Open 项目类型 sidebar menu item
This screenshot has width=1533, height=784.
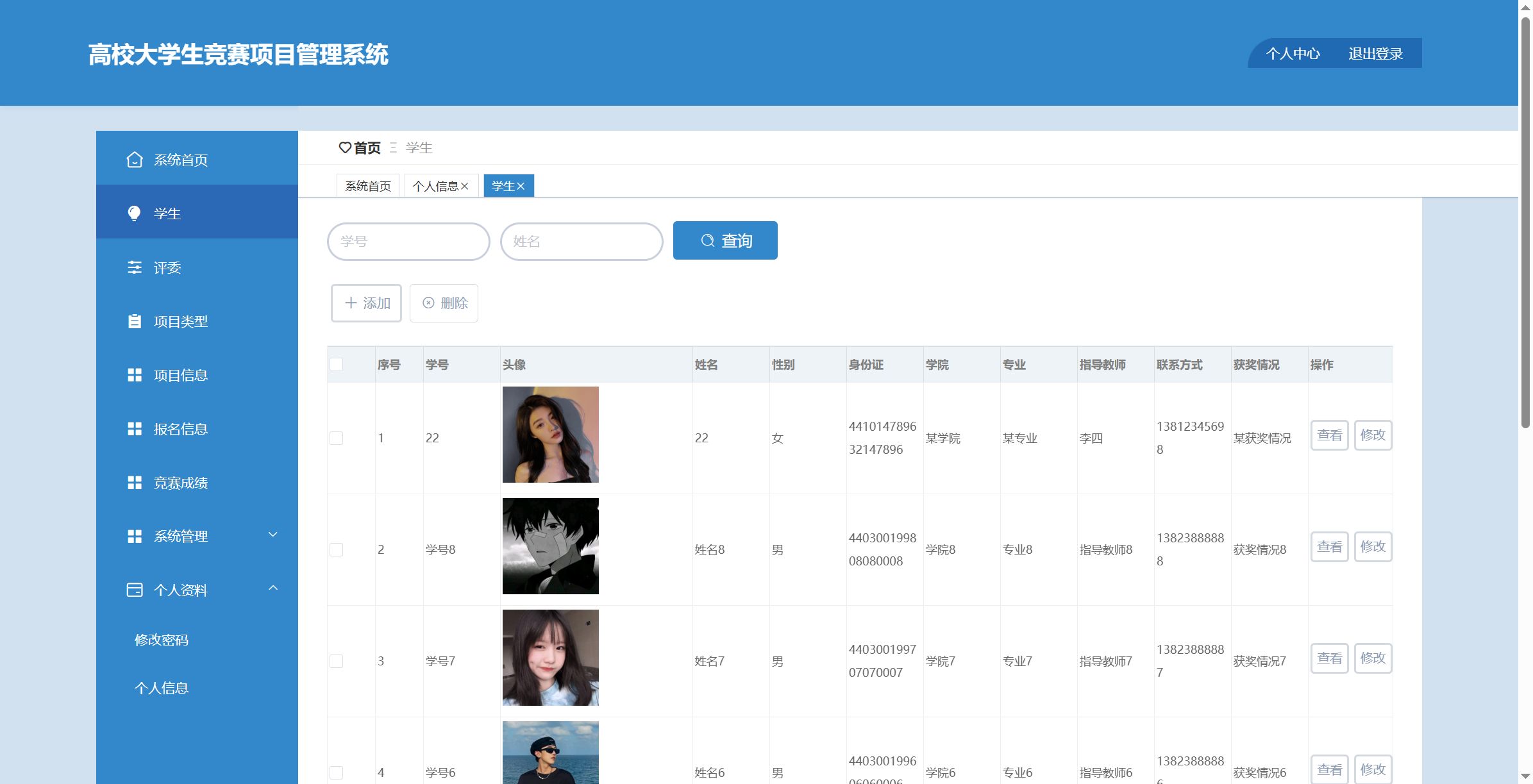197,321
